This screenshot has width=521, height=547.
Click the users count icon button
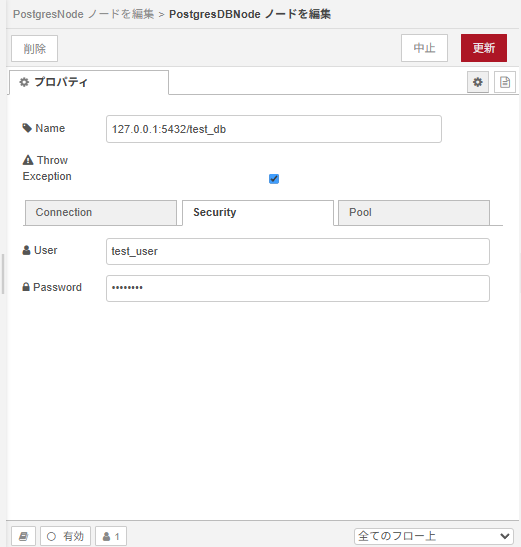pyautogui.click(x=111, y=536)
